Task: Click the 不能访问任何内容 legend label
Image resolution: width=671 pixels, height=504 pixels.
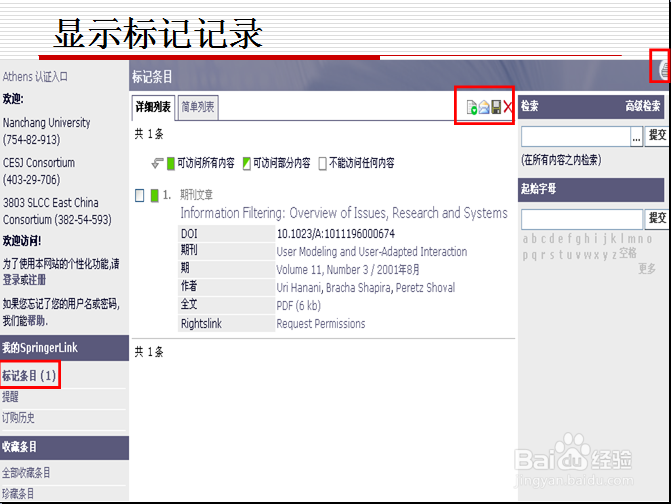Action: point(362,163)
